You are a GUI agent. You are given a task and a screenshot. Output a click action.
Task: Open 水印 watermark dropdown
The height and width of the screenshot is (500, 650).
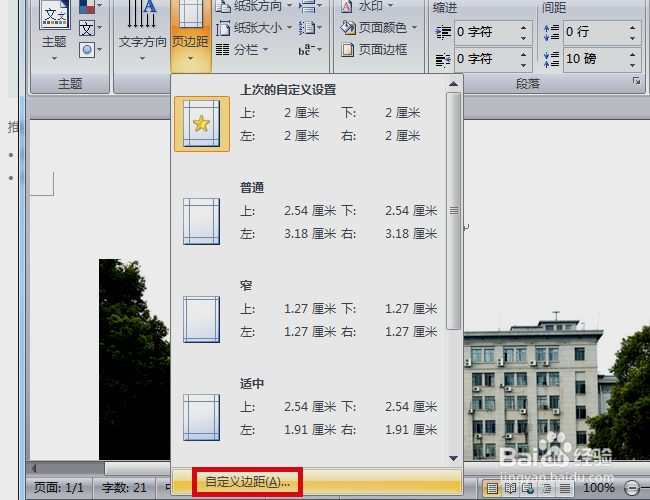tap(366, 6)
